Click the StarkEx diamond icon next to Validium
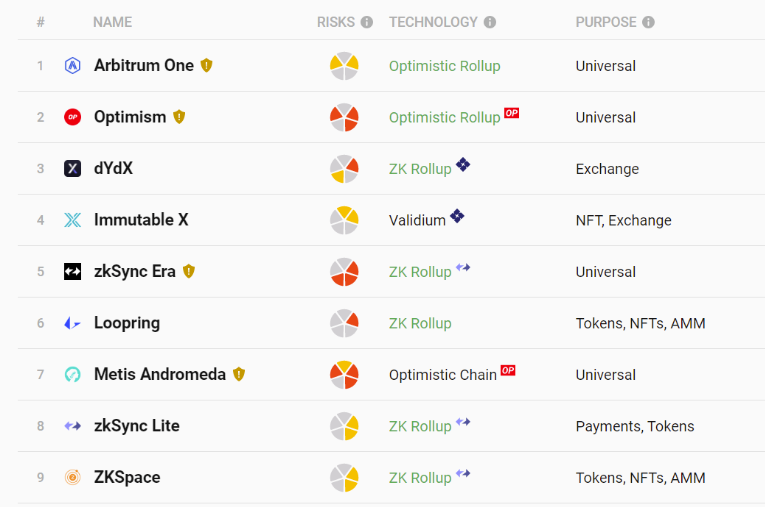This screenshot has width=765, height=507. coord(457,216)
